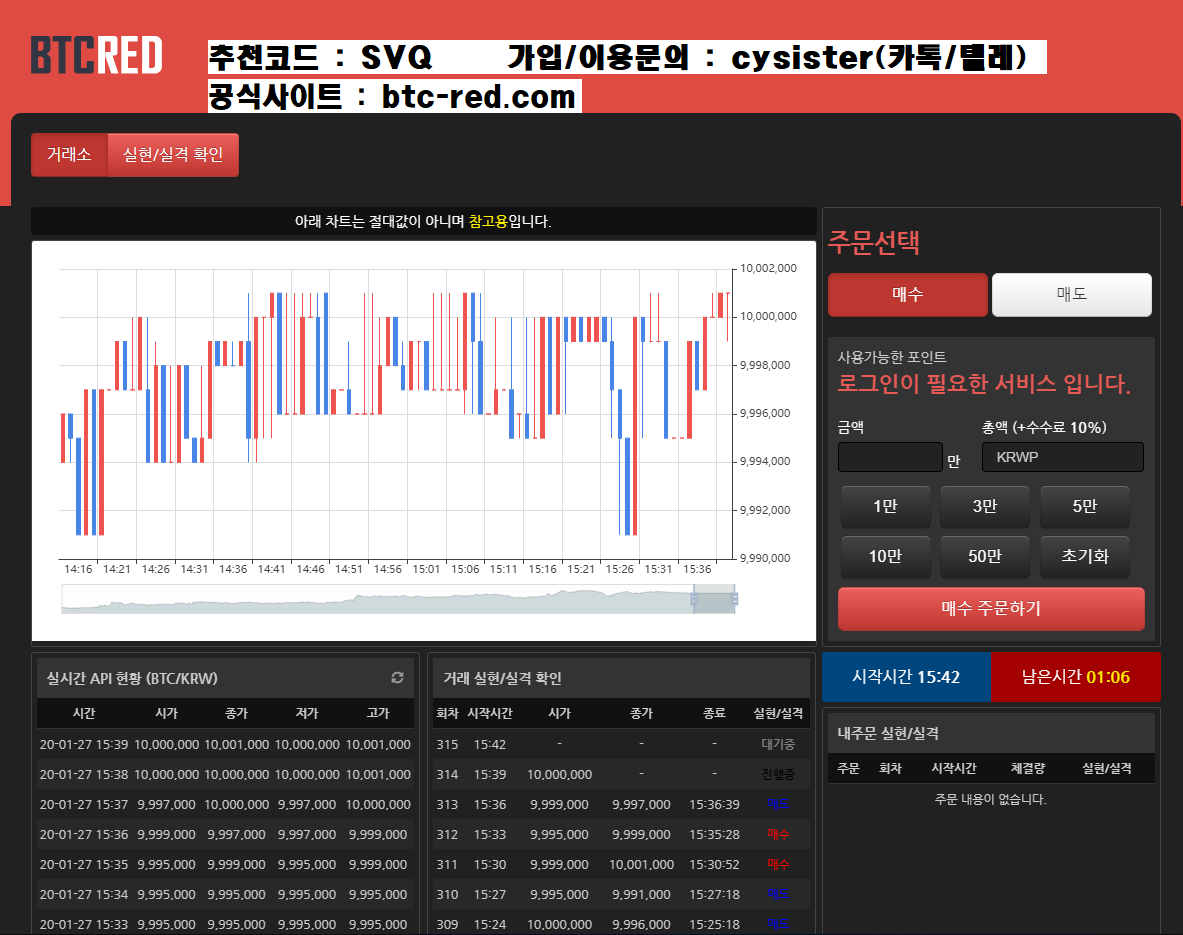Select the 매수 order type
This screenshot has height=935, width=1183.
click(x=907, y=295)
